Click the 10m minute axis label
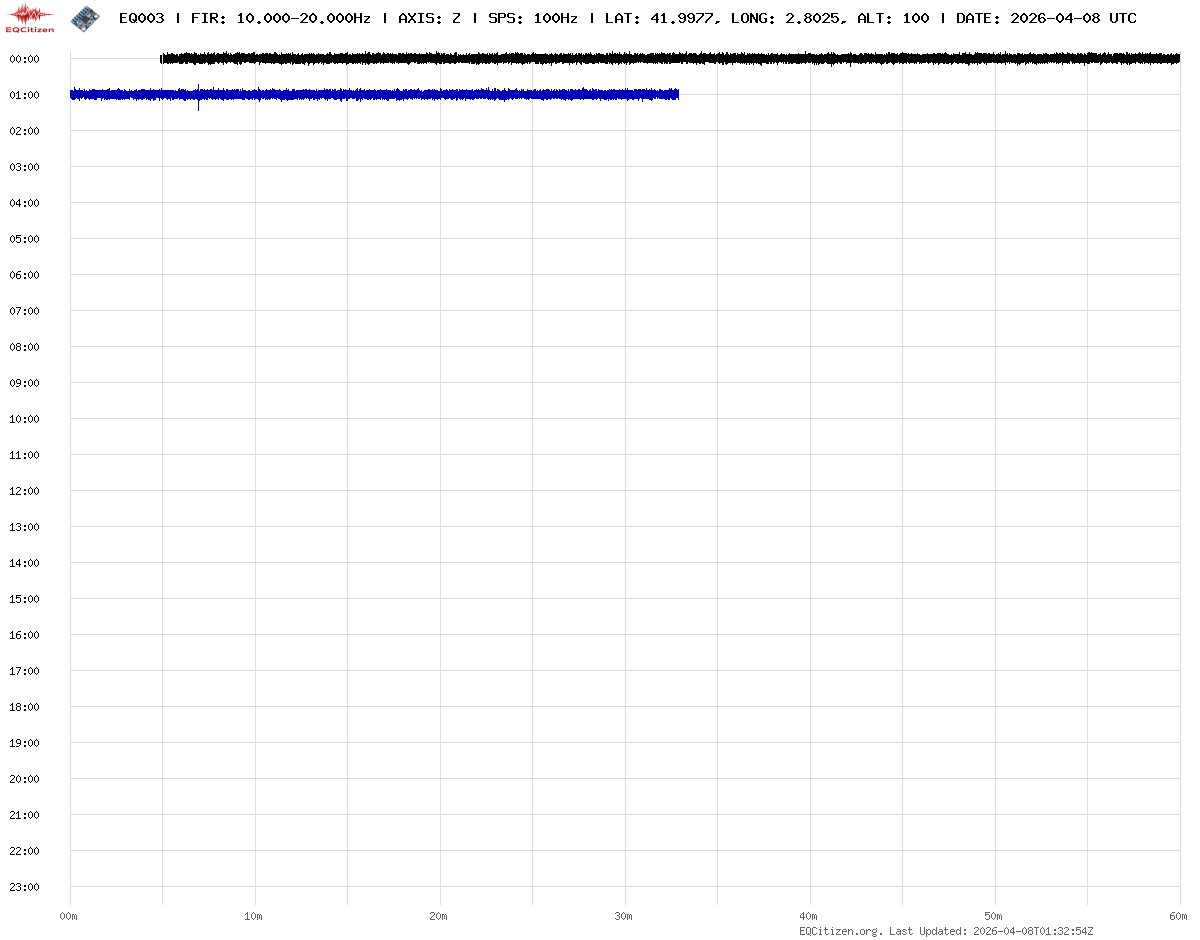 (x=254, y=916)
